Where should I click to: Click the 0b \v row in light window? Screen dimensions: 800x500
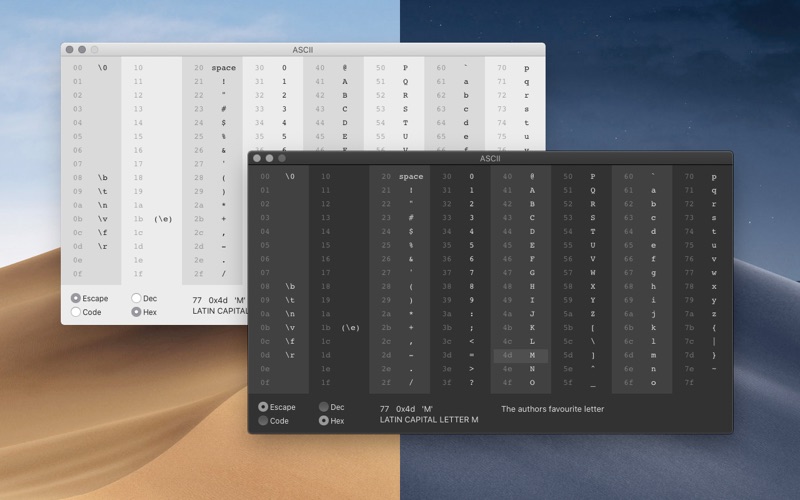(91, 219)
